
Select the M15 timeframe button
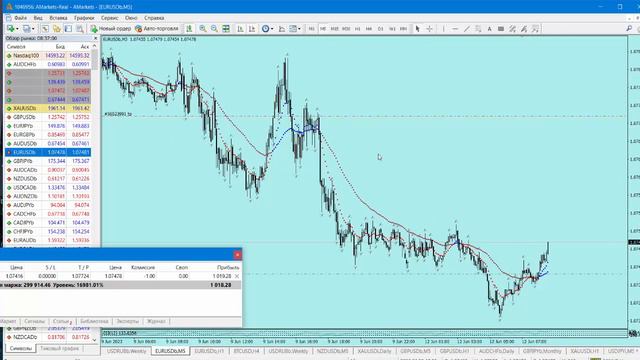[335, 29]
